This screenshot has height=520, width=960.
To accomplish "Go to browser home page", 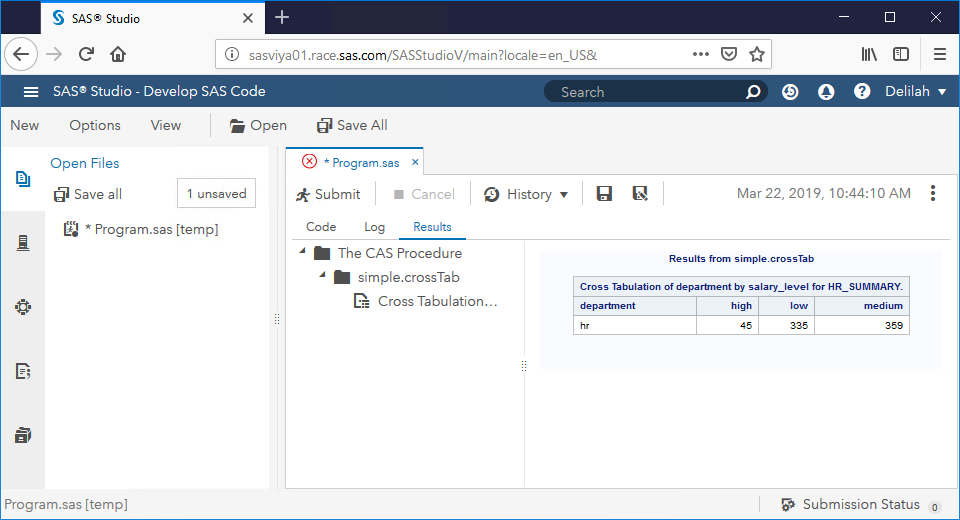I will point(118,55).
